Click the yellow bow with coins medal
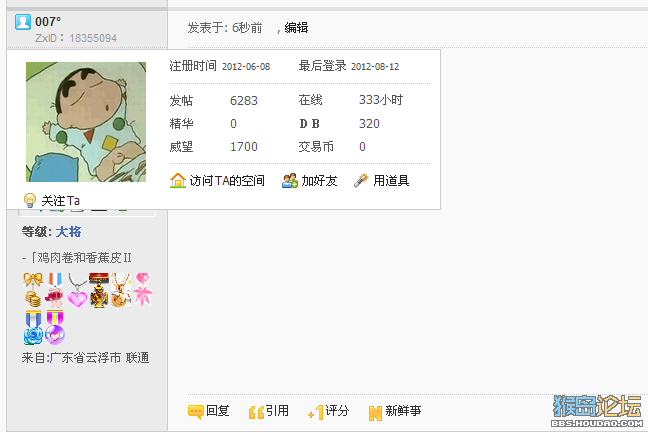Screen dimensions: 648x432 coord(33,290)
